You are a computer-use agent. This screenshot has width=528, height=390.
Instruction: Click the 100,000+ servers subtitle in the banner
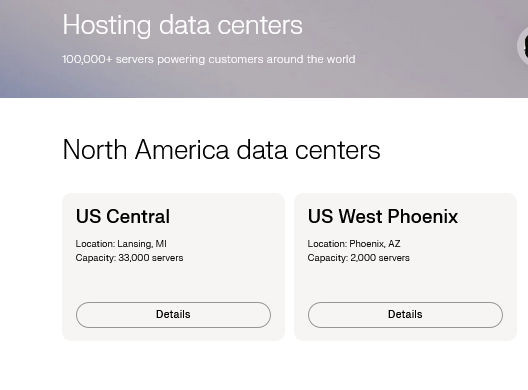(209, 59)
